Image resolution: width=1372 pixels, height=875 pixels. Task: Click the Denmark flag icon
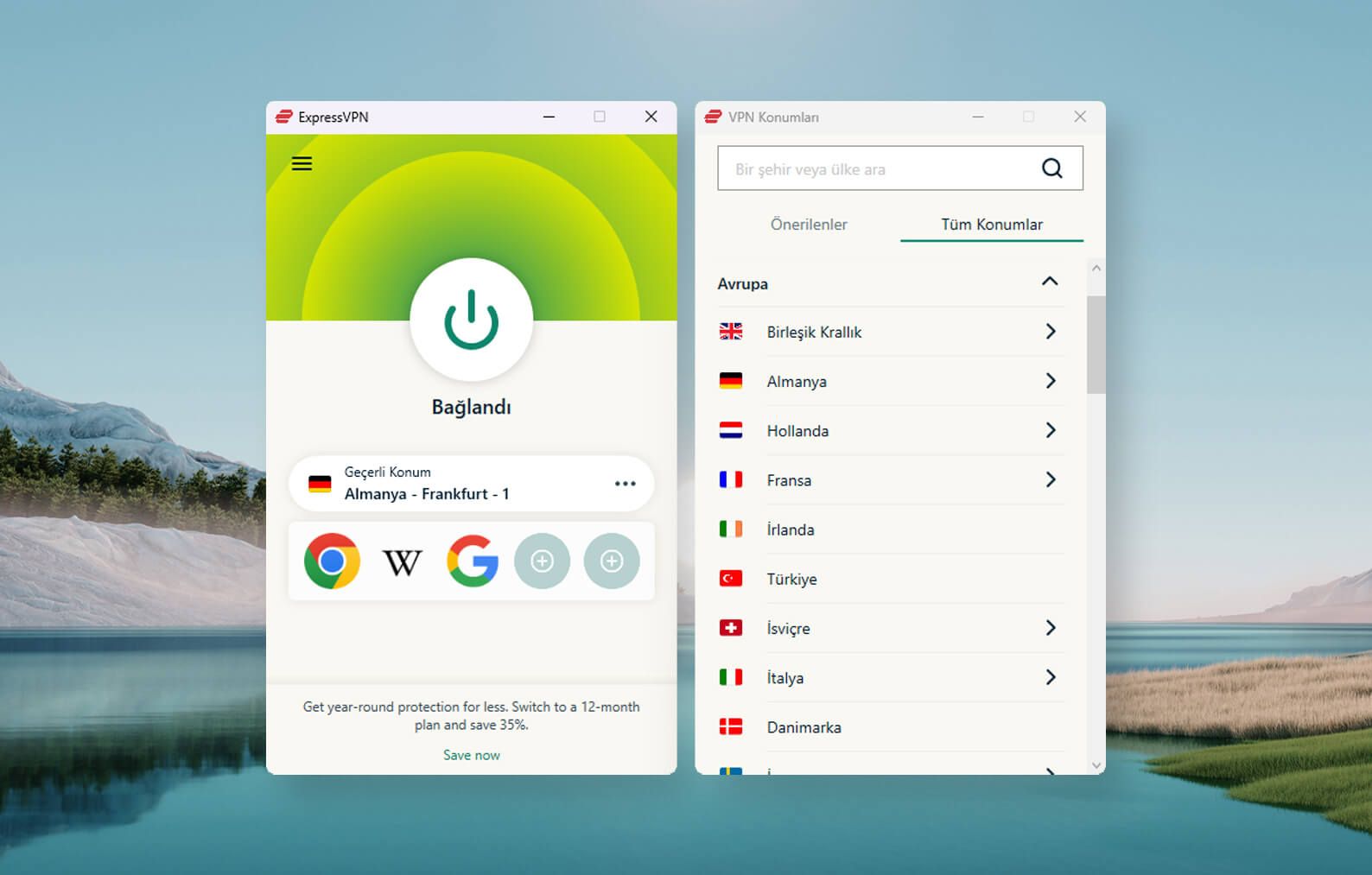731,726
